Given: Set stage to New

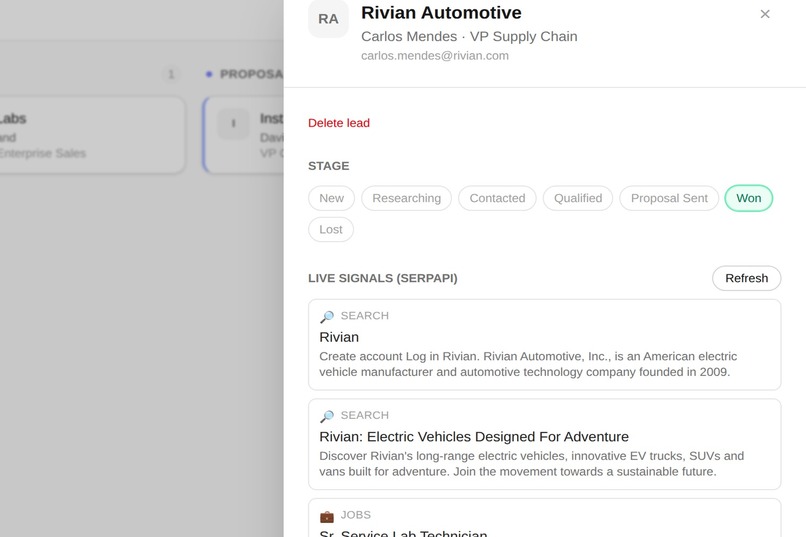Looking at the screenshot, I should click(332, 198).
